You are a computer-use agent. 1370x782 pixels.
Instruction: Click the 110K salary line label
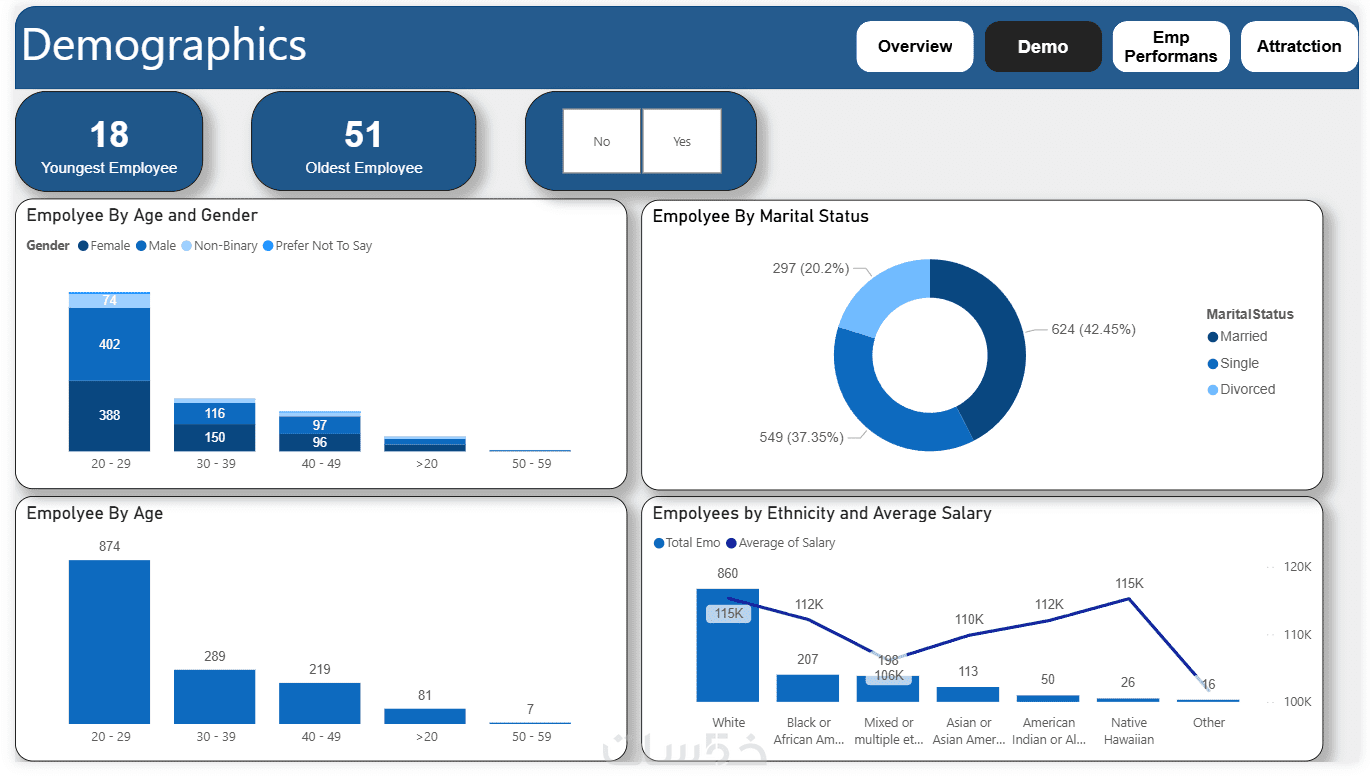pos(969,619)
